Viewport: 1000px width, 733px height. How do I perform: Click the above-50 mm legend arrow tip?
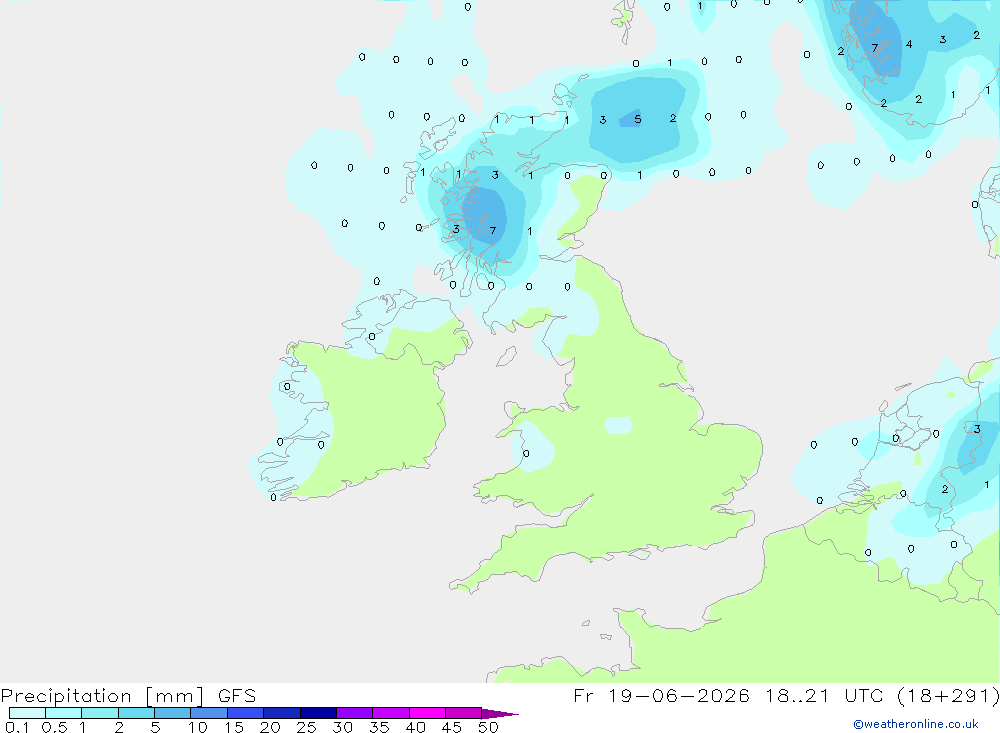(501, 714)
